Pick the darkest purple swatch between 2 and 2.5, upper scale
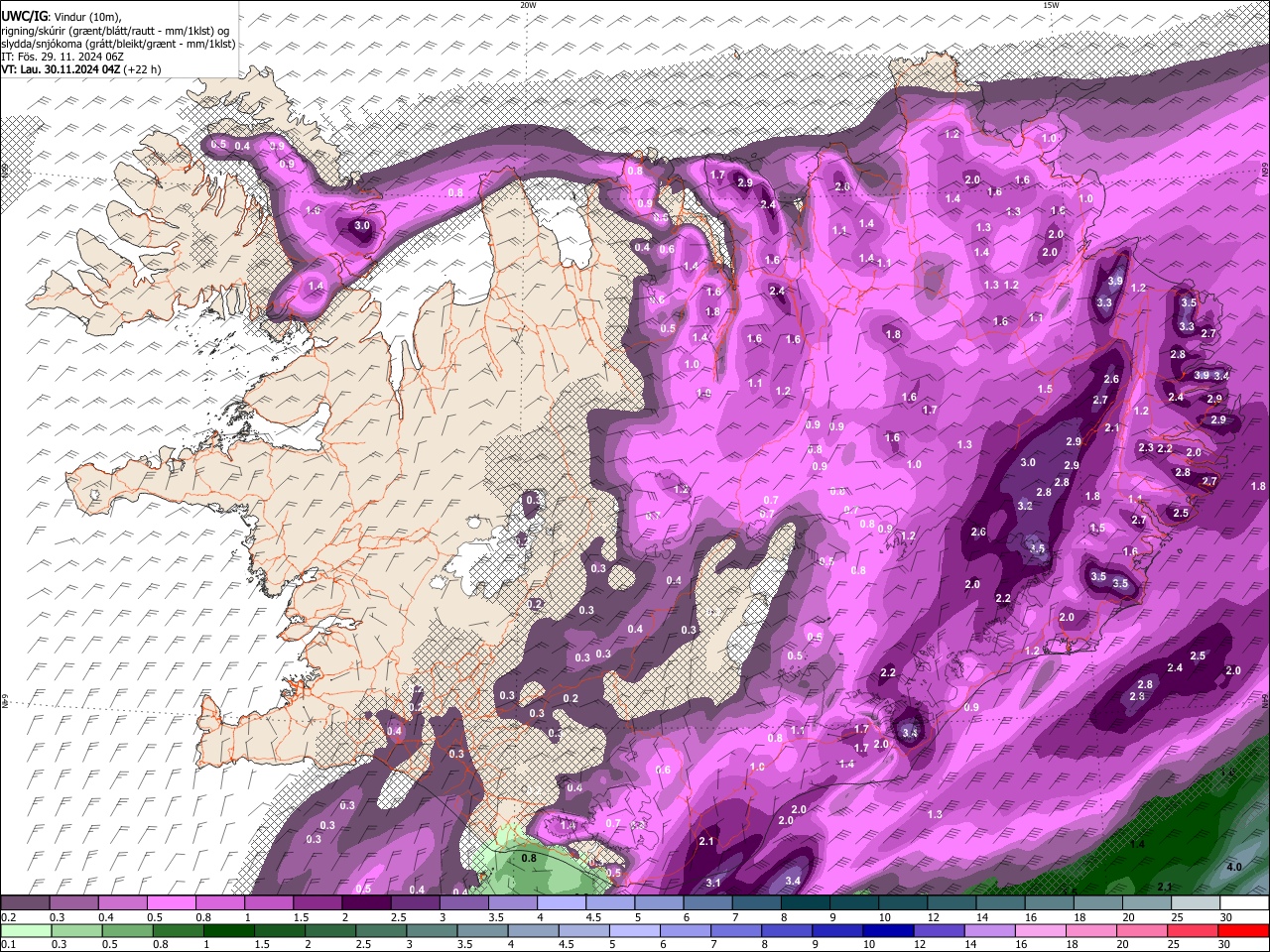1270x952 pixels. [366, 902]
